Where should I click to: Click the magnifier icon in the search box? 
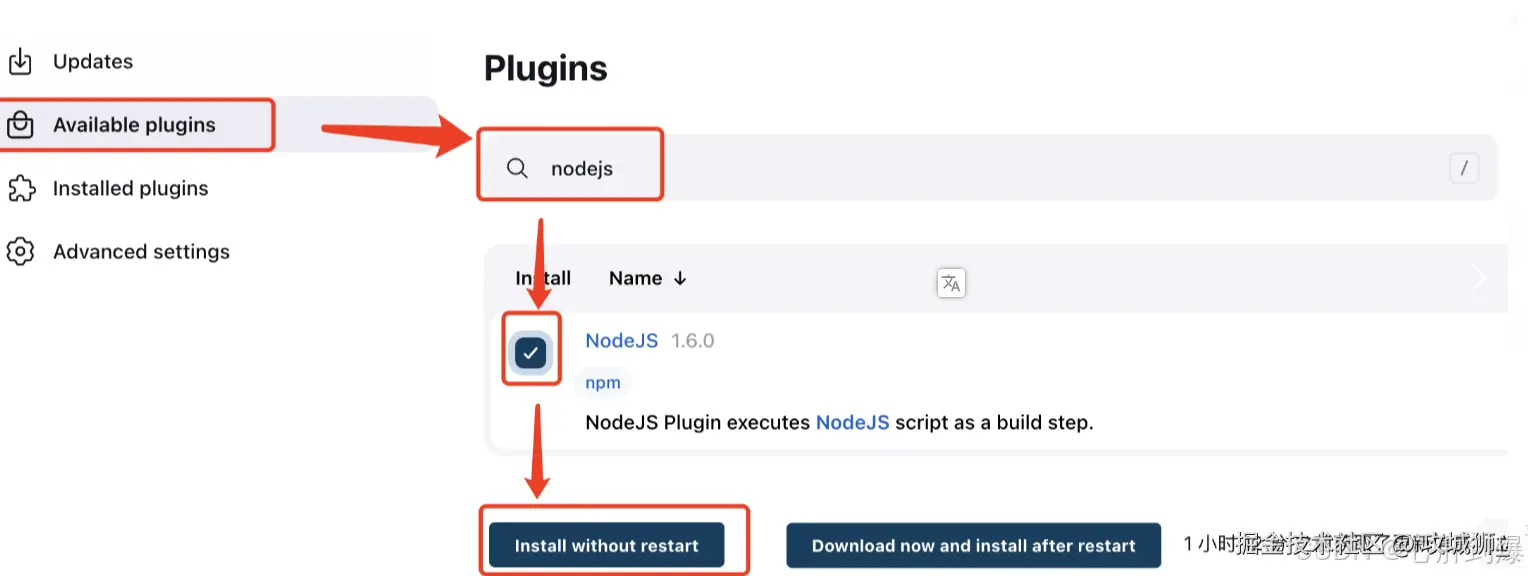click(x=517, y=168)
